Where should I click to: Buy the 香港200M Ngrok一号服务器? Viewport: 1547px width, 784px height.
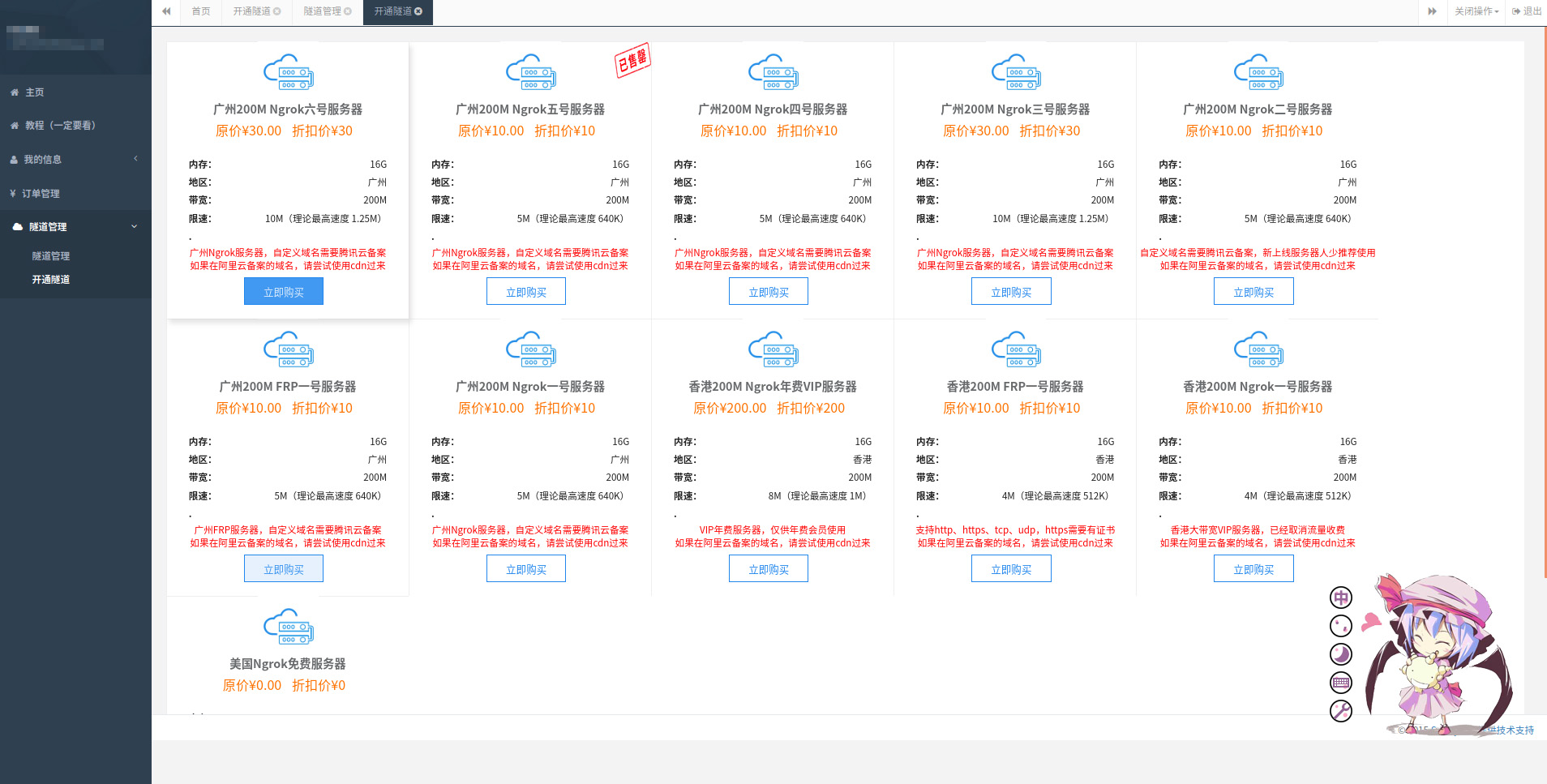(x=1253, y=569)
